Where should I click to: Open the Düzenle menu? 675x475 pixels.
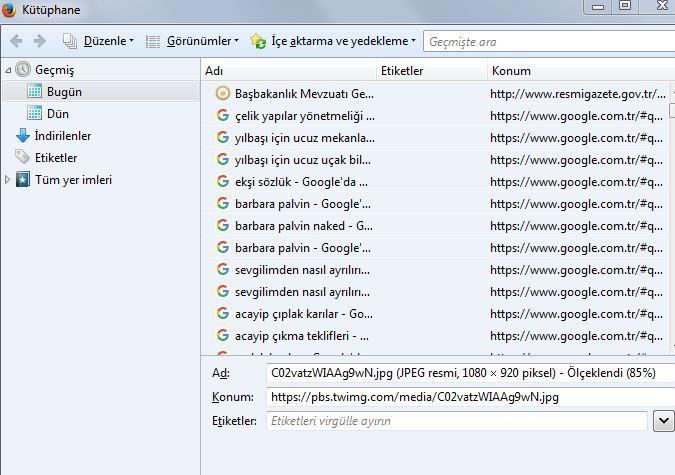pyautogui.click(x=108, y=41)
